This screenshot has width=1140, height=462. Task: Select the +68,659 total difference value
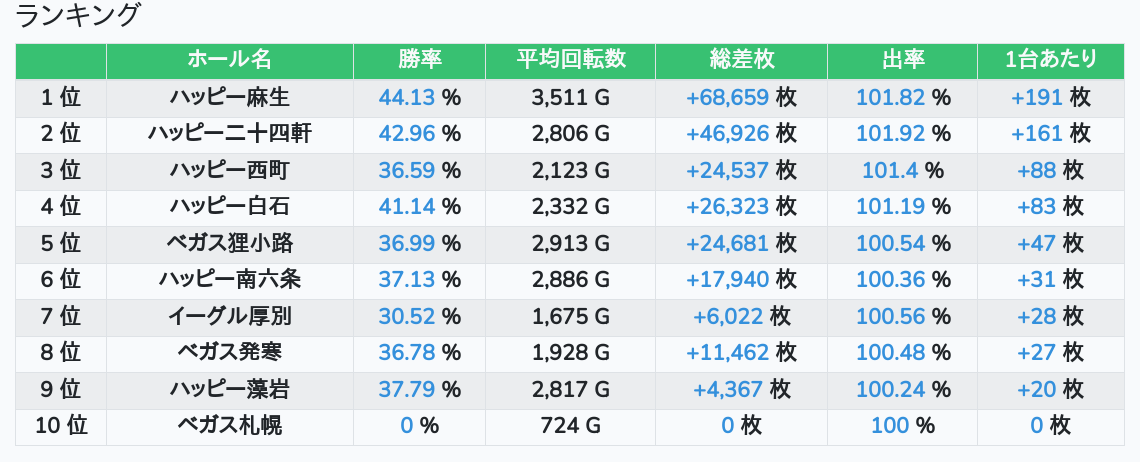pyautogui.click(x=727, y=97)
